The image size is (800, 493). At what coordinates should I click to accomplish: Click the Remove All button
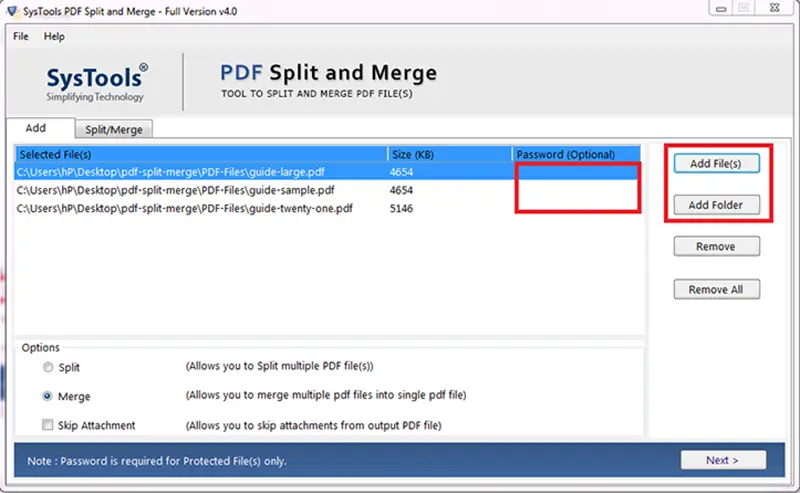[x=716, y=289]
